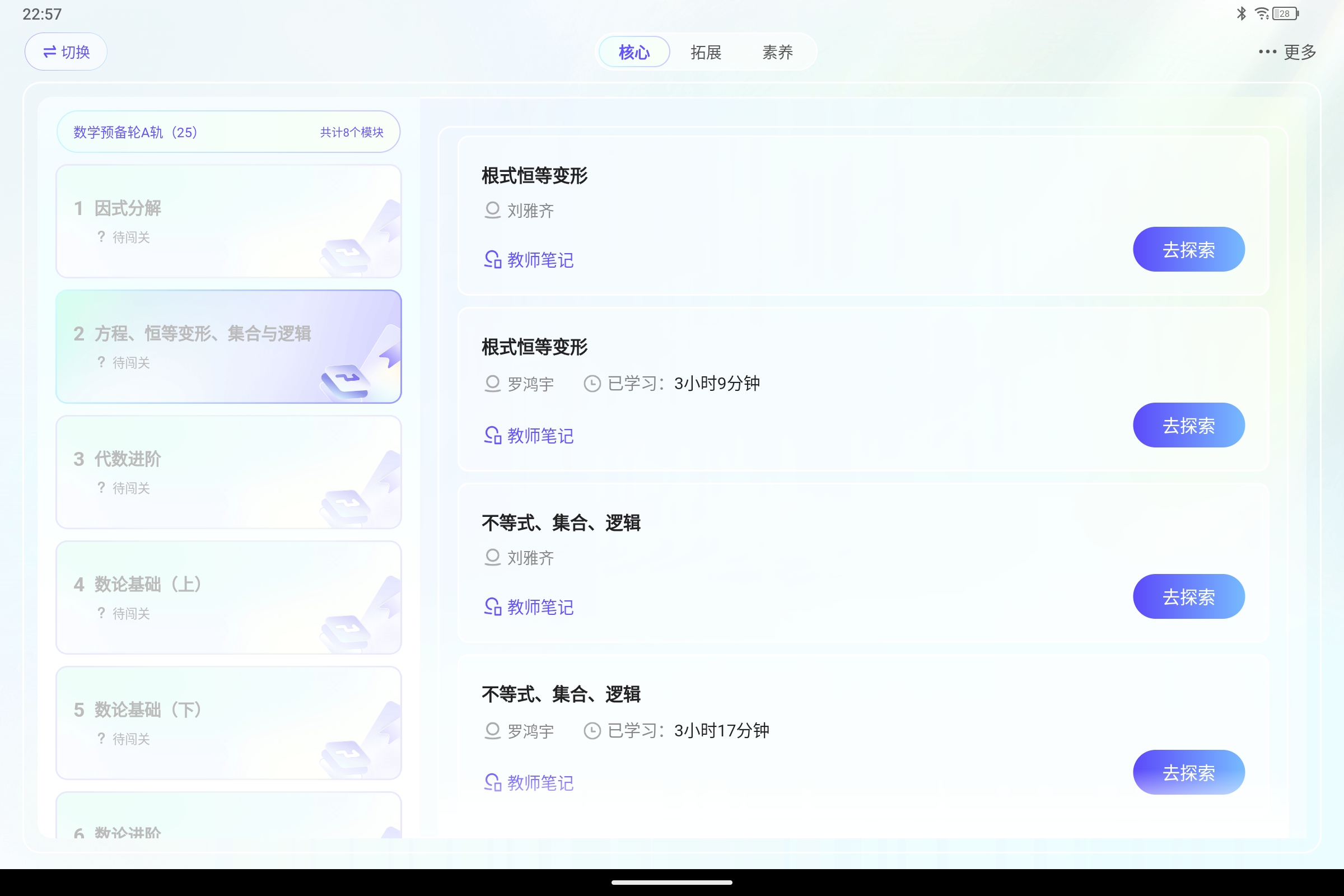Image resolution: width=1344 pixels, height=896 pixels.
Task: Select the 核心 tab
Action: tap(634, 52)
